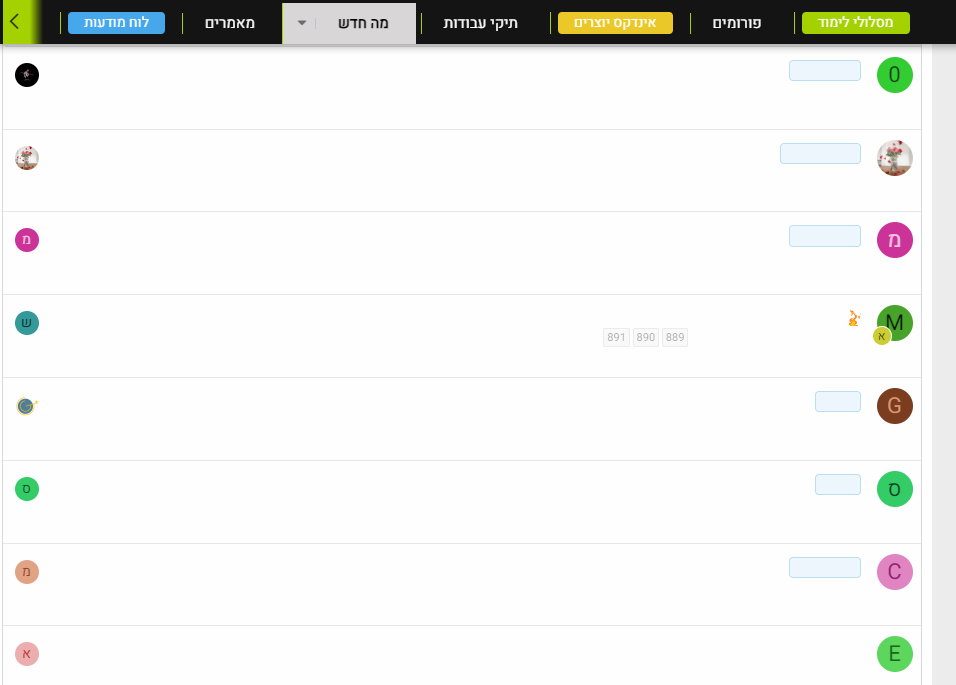Image resolution: width=956 pixels, height=685 pixels.
Task: Open the green 'E' user avatar
Action: 894,654
